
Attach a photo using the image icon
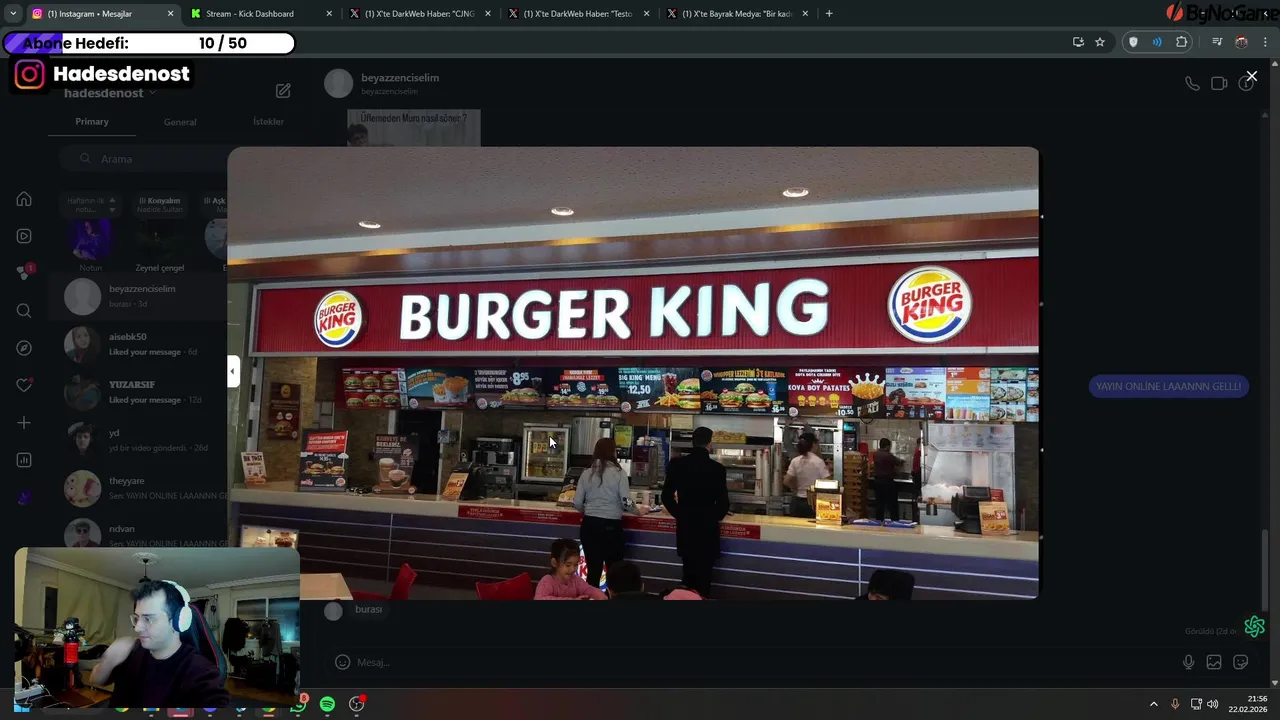pyautogui.click(x=1214, y=662)
